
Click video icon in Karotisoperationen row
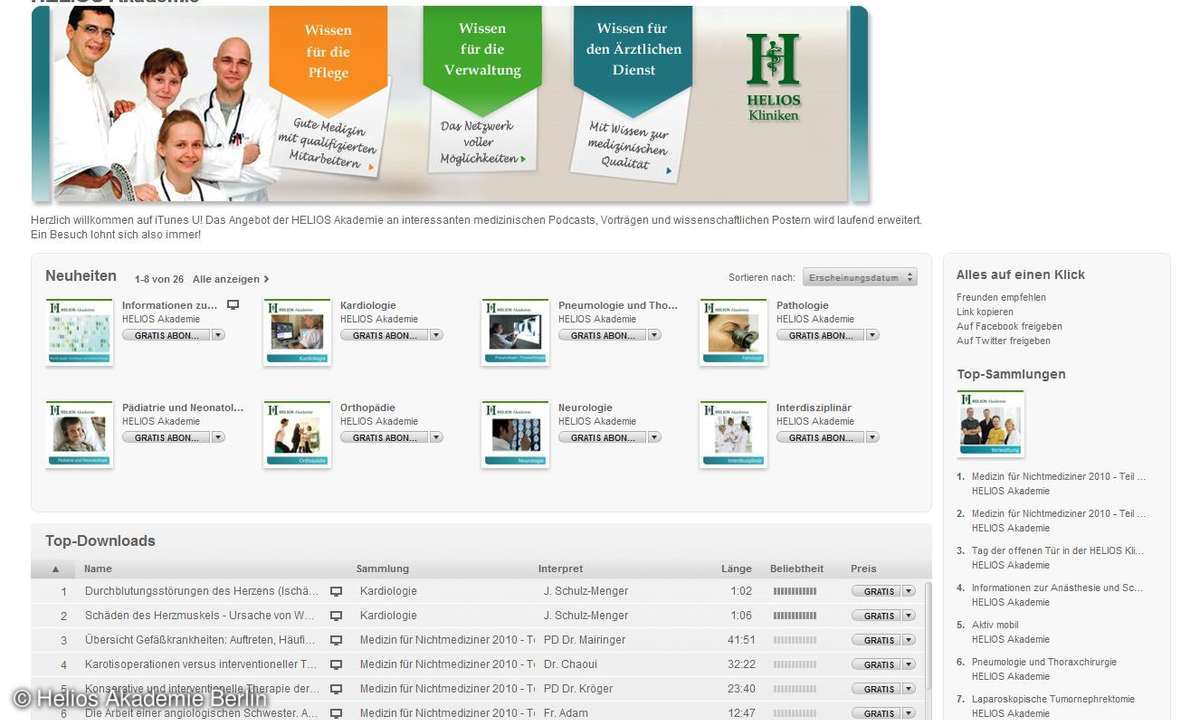pos(336,664)
